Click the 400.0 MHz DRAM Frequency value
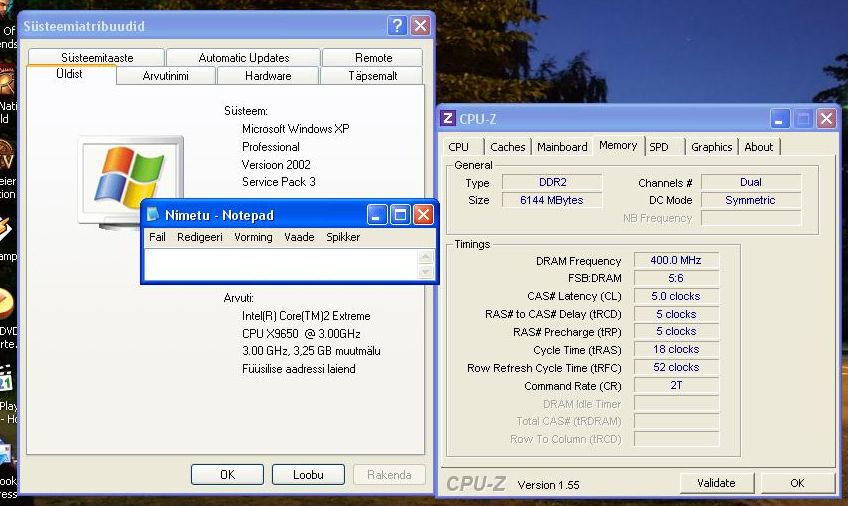This screenshot has width=848, height=506. (x=676, y=260)
